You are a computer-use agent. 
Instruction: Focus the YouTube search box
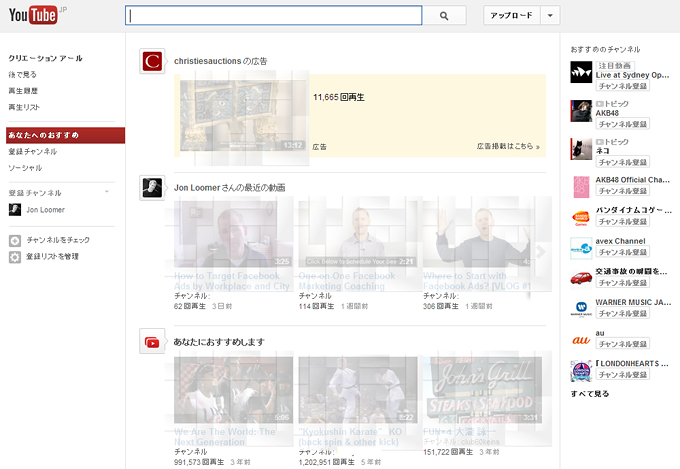tap(274, 16)
